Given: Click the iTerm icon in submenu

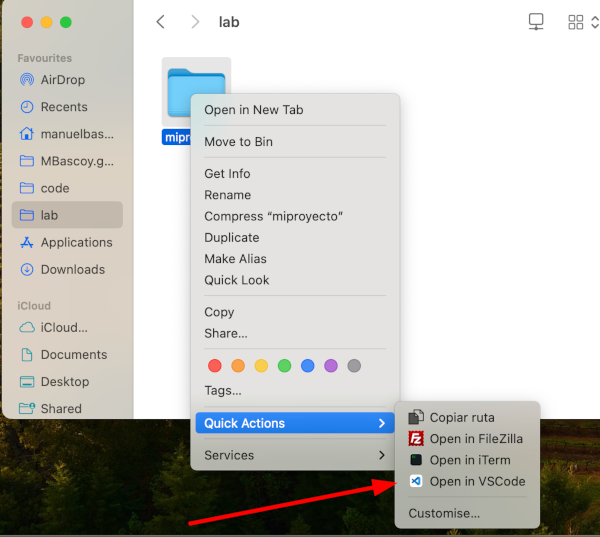Looking at the screenshot, I should click(416, 460).
